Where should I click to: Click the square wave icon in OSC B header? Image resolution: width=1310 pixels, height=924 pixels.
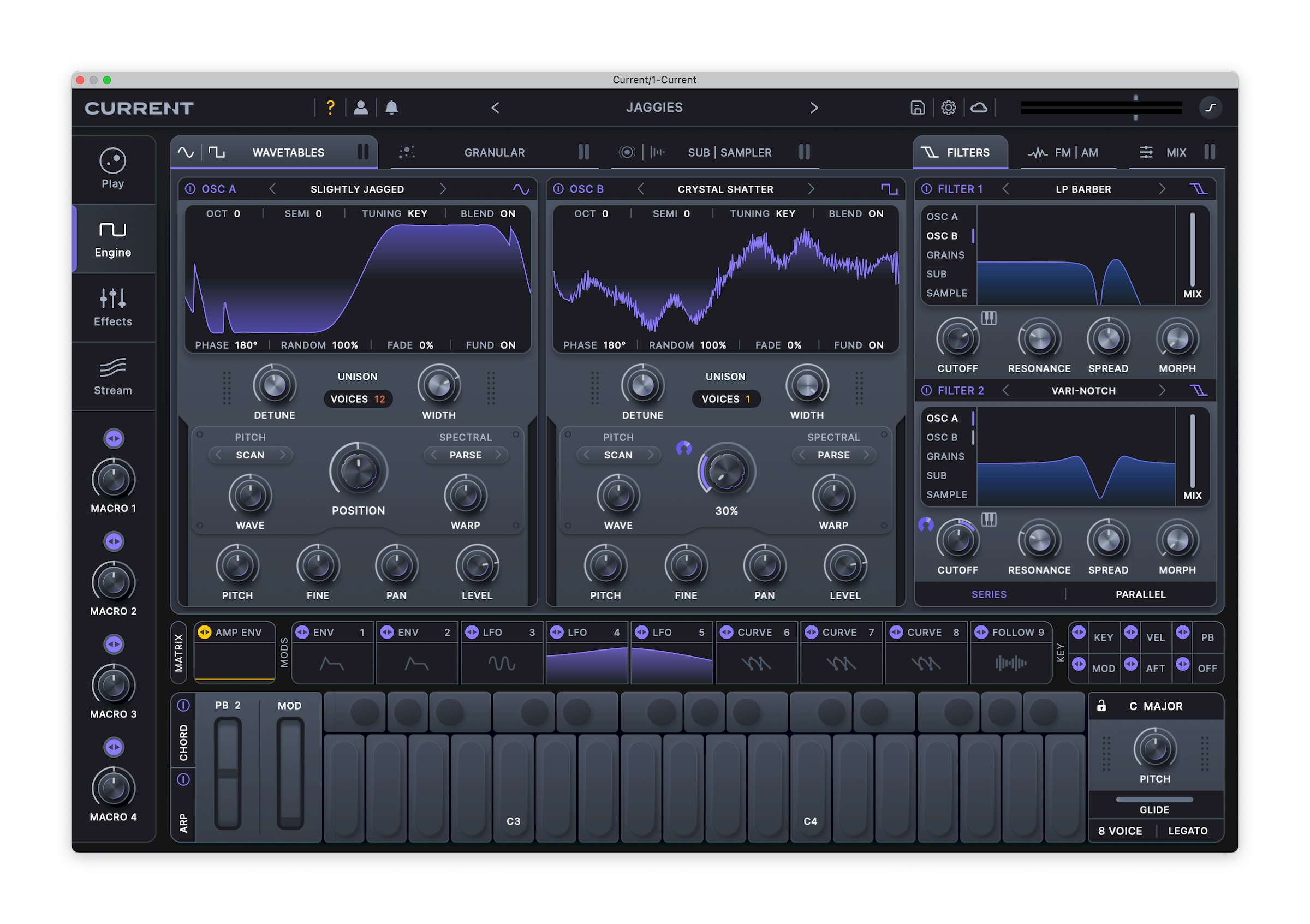click(889, 189)
